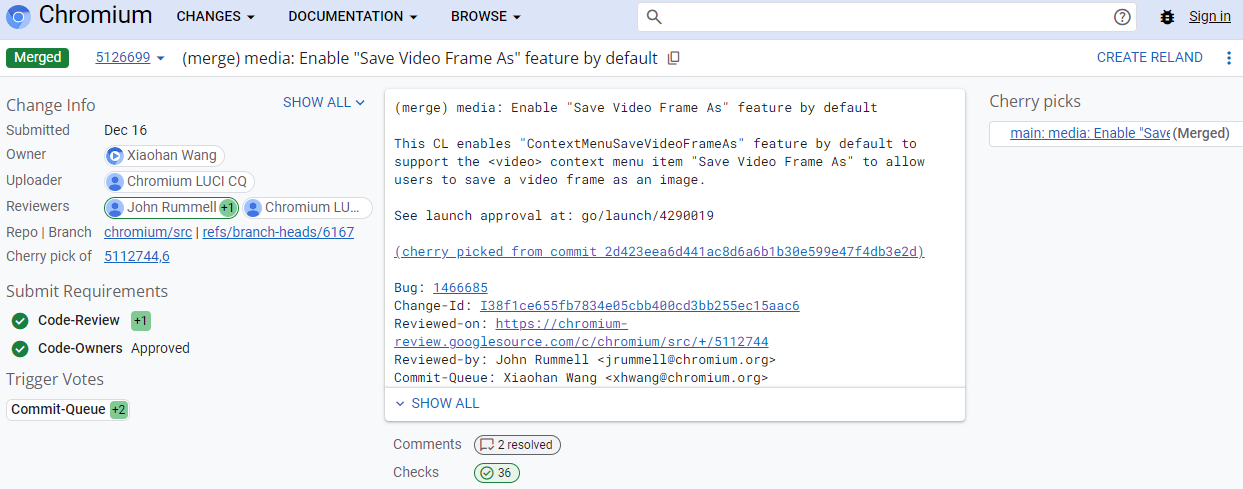Open the chromium/src repo link

(x=148, y=232)
